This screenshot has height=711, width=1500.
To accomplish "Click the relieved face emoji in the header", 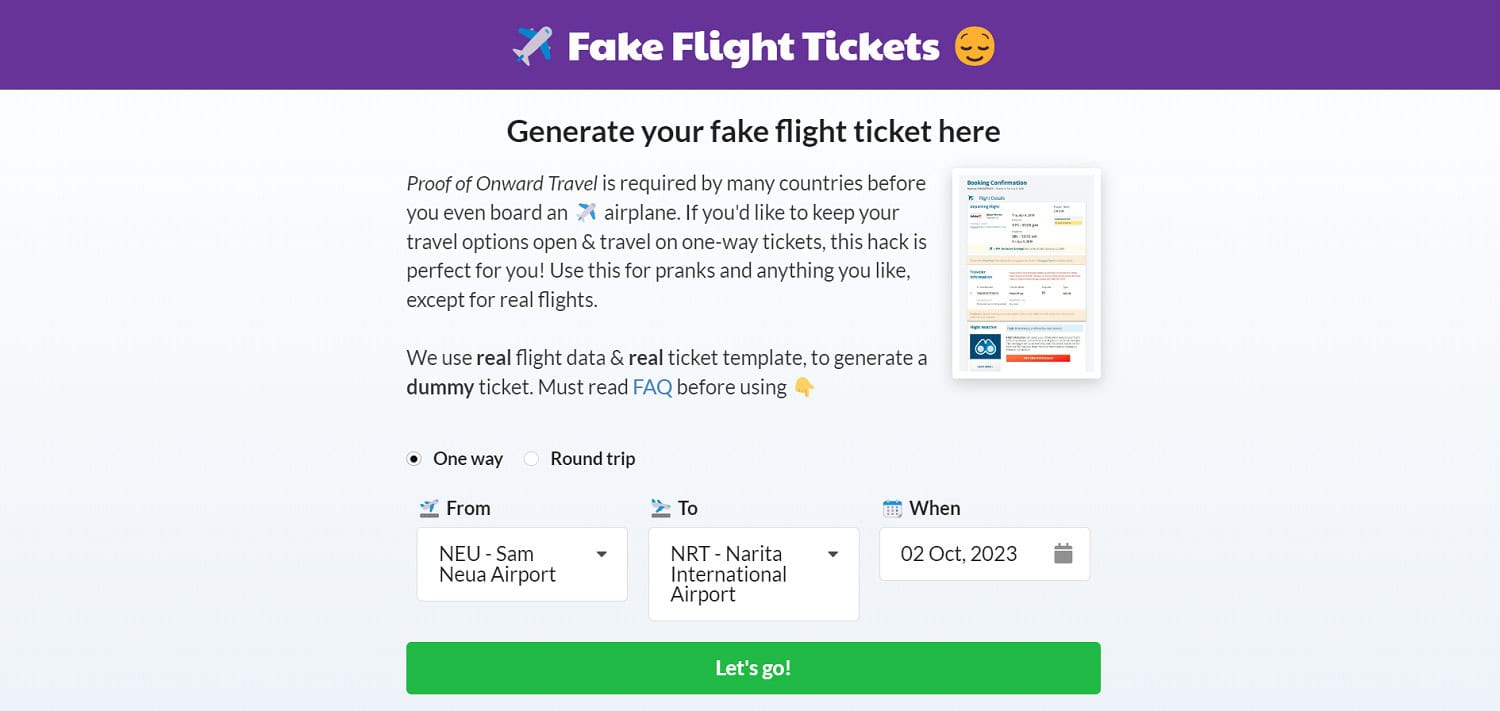I will coord(975,46).
